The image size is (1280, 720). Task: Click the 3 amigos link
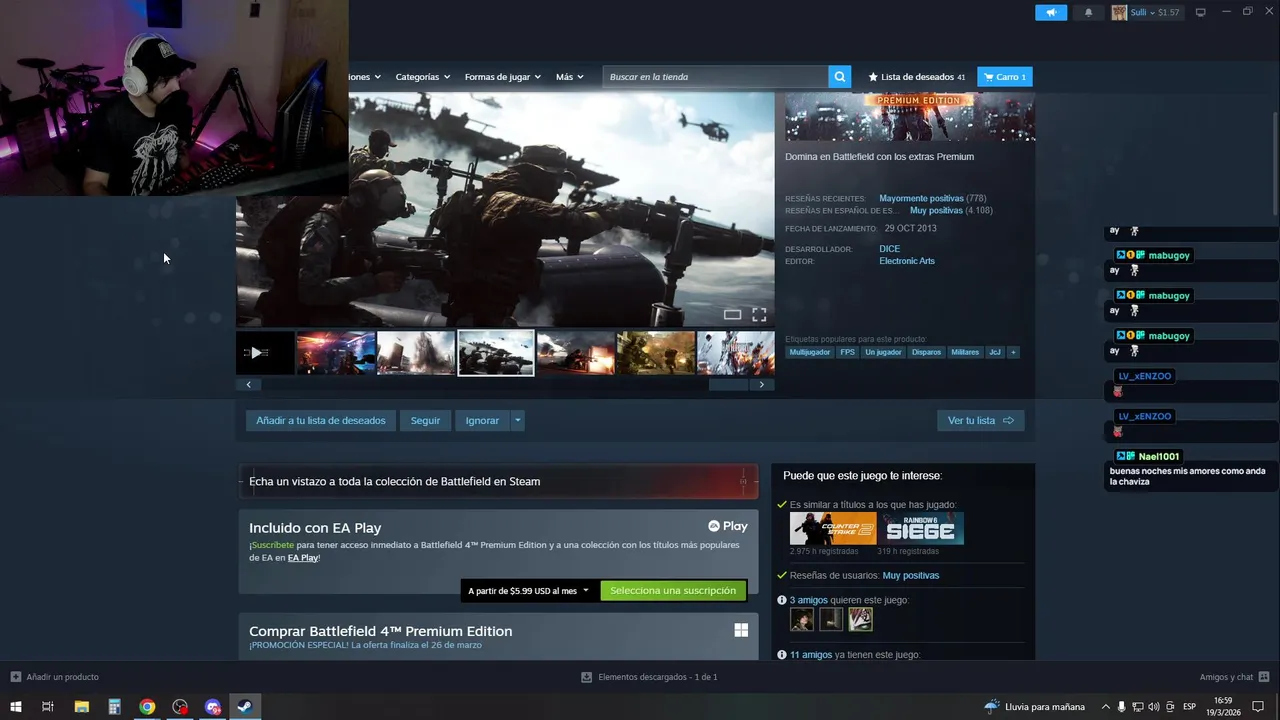tap(809, 600)
